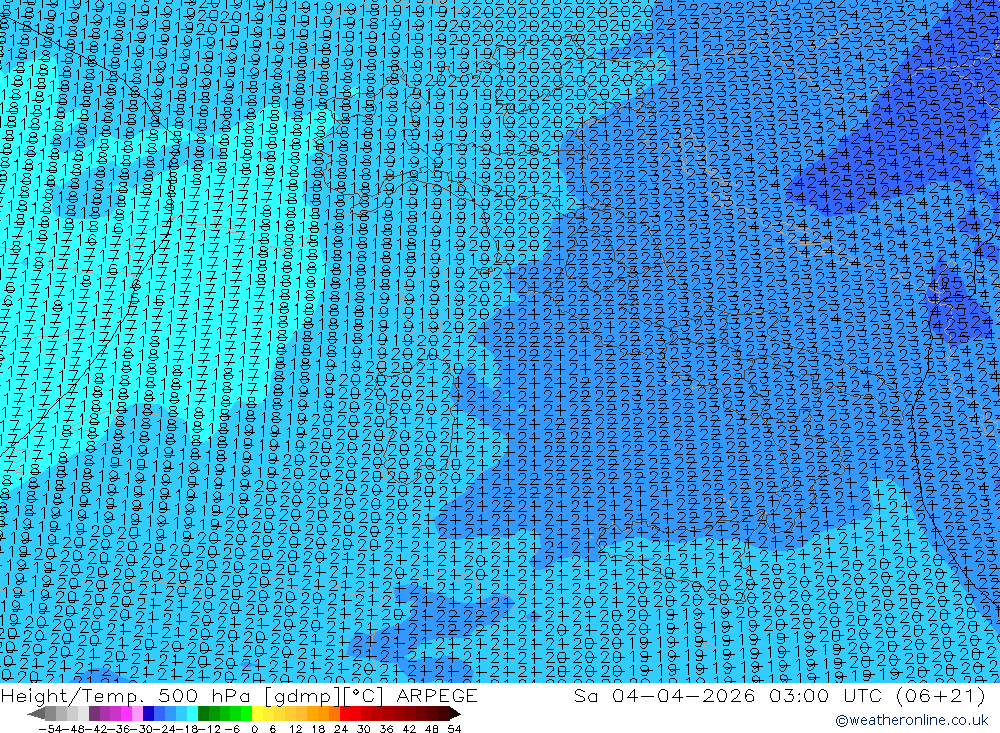Pick the cyan swatch above -18 on legend
Screen dimensions: 1000x733
pyautogui.click(x=192, y=714)
